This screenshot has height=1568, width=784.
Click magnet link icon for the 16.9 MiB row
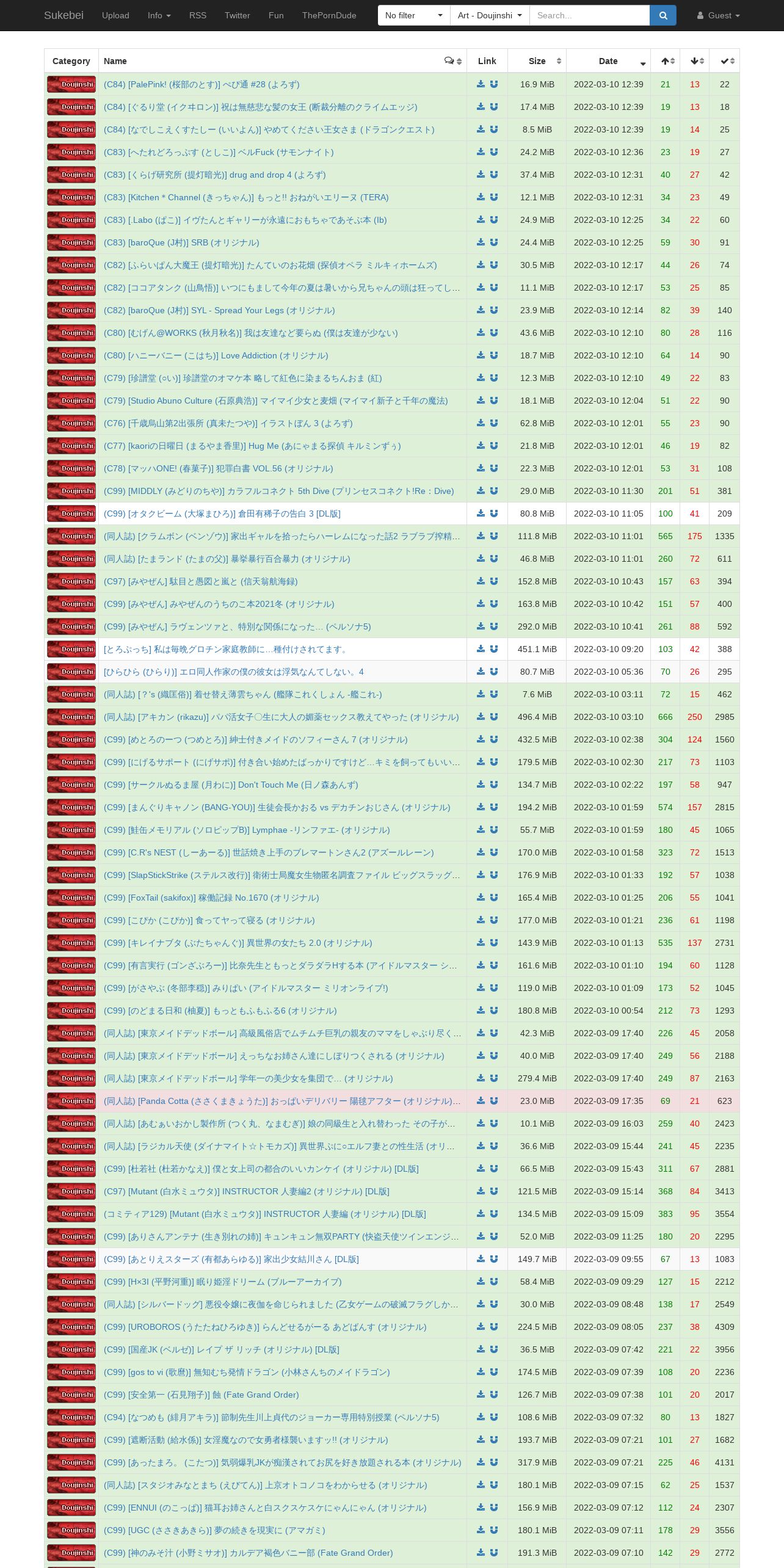[494, 84]
